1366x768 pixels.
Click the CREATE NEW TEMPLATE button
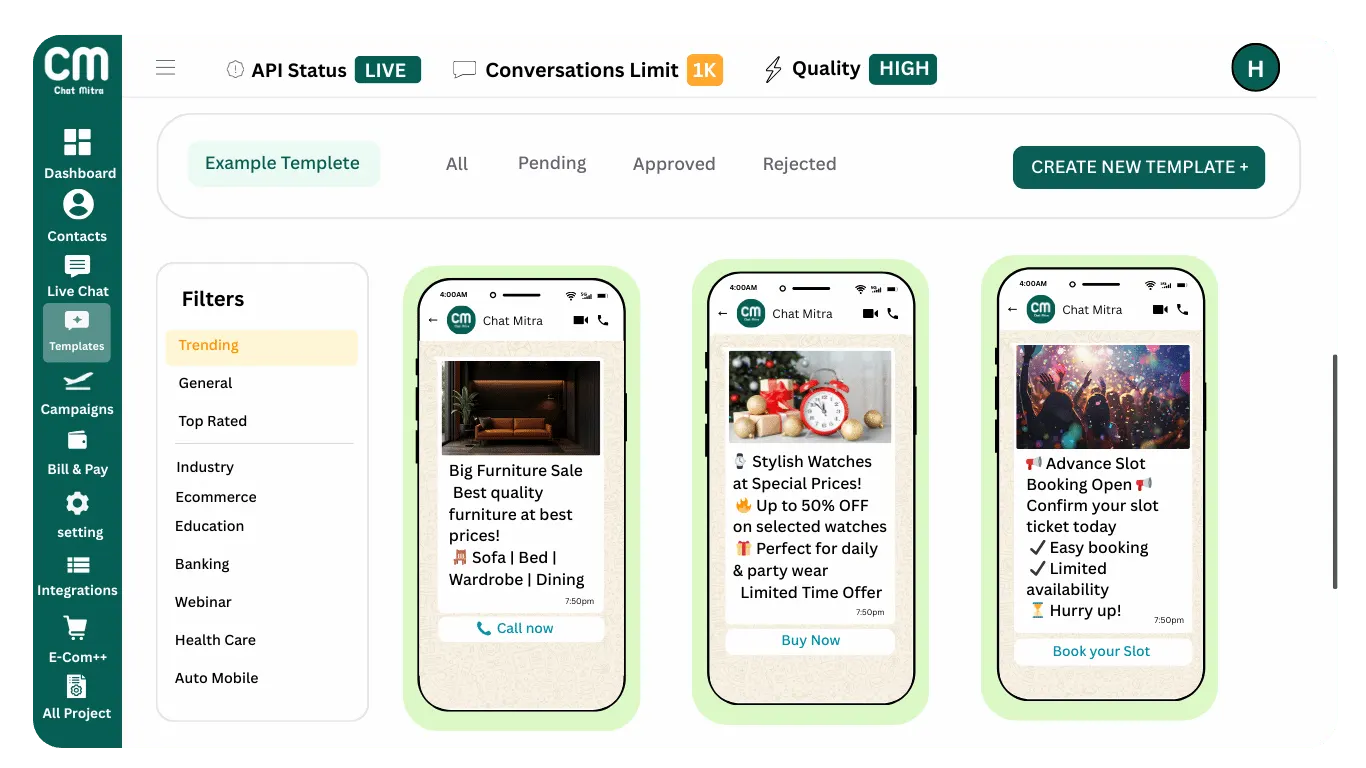[x=1138, y=167]
